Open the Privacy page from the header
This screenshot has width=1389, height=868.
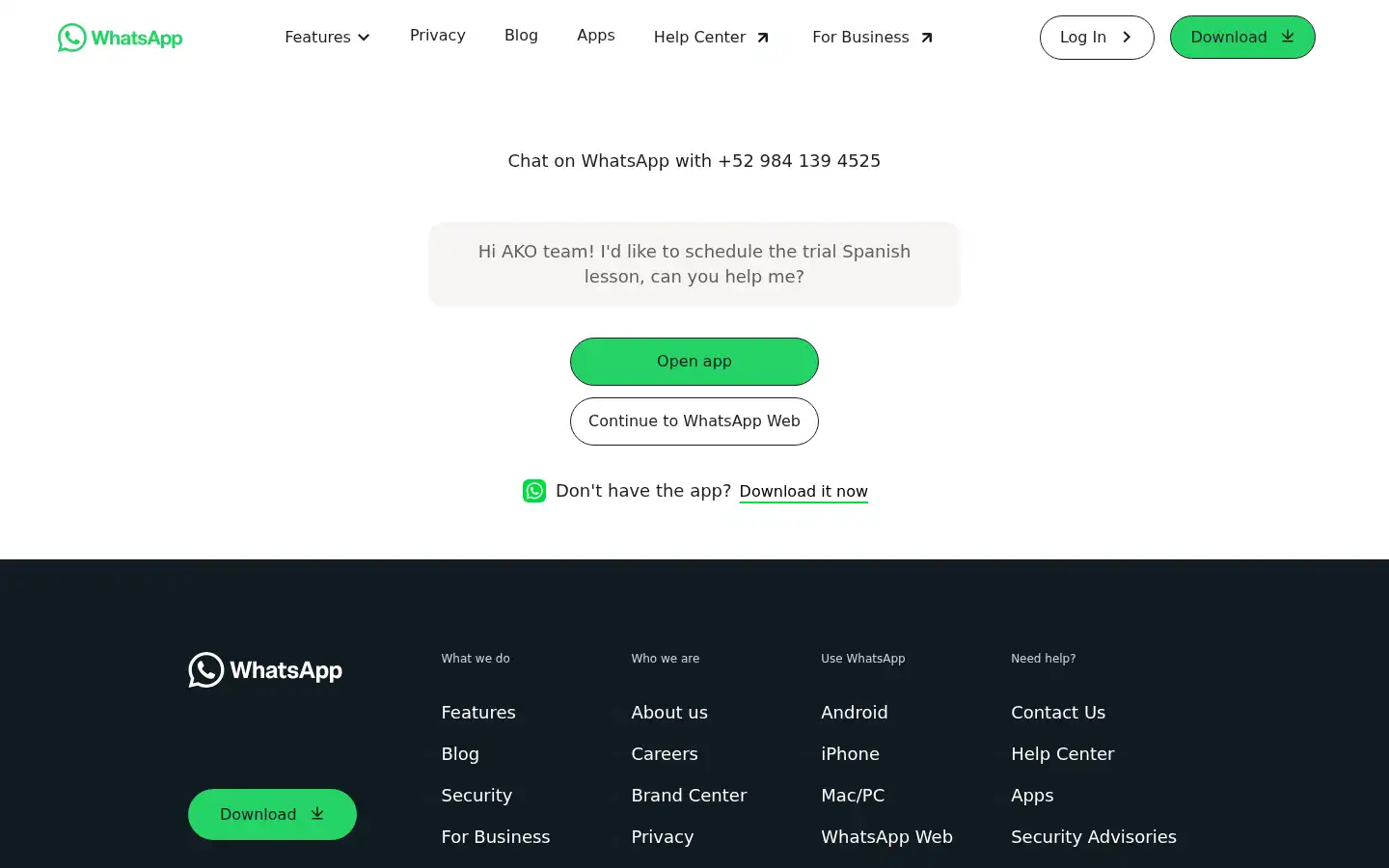click(438, 36)
